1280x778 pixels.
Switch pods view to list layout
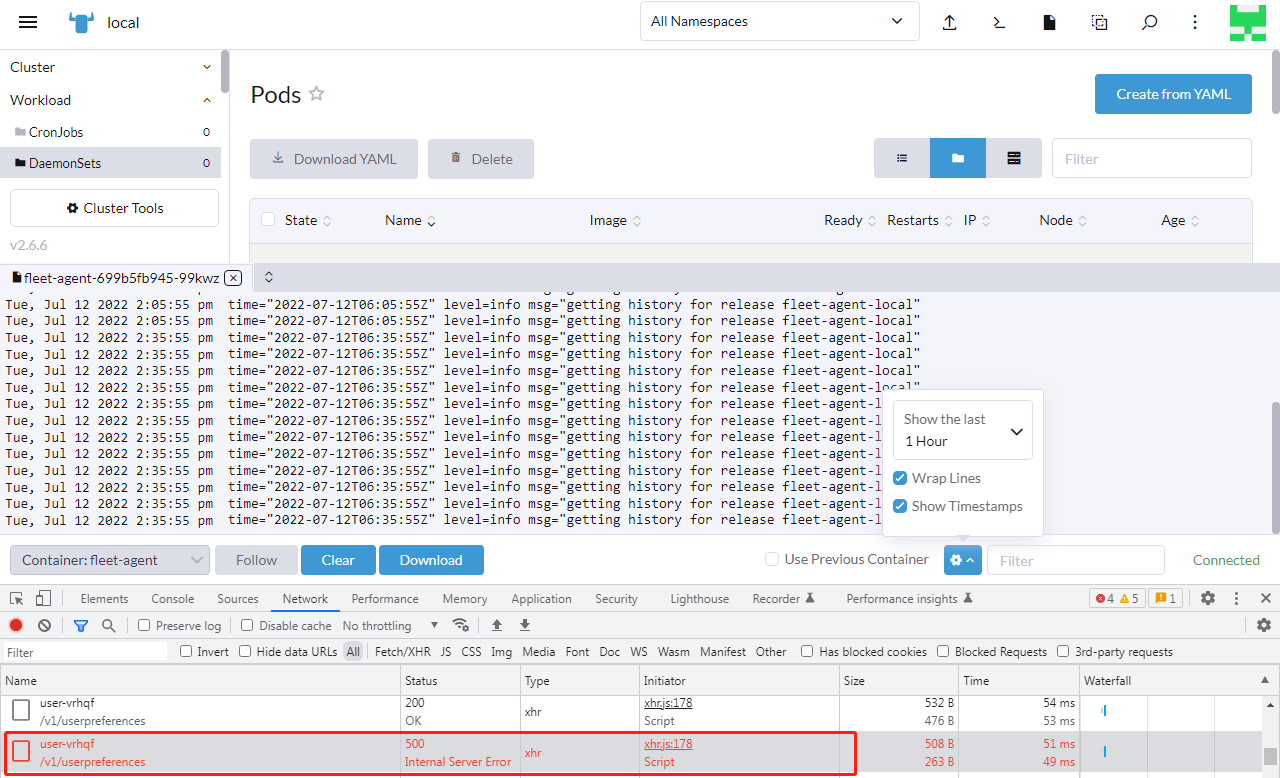[901, 158]
